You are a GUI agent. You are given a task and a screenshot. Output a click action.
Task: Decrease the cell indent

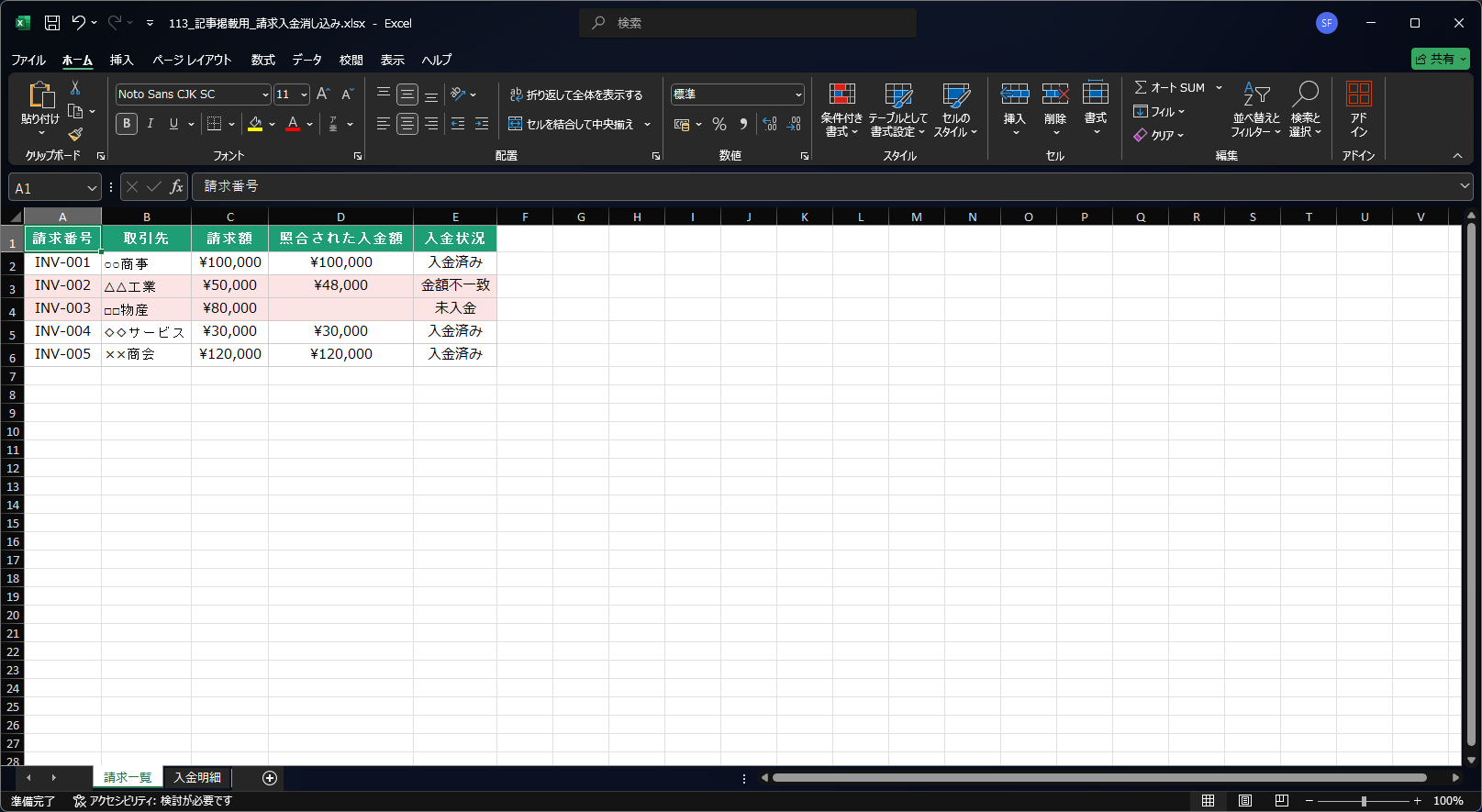(458, 124)
